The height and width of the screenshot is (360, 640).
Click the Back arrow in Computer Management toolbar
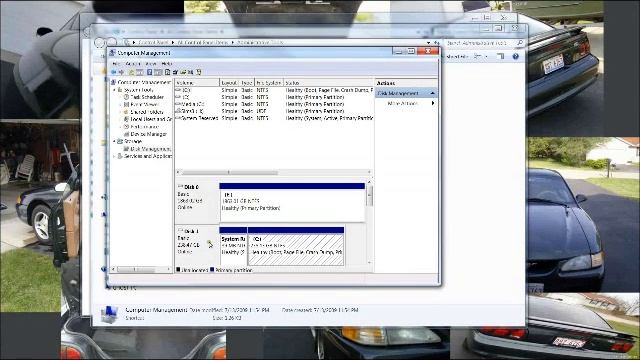coord(114,72)
